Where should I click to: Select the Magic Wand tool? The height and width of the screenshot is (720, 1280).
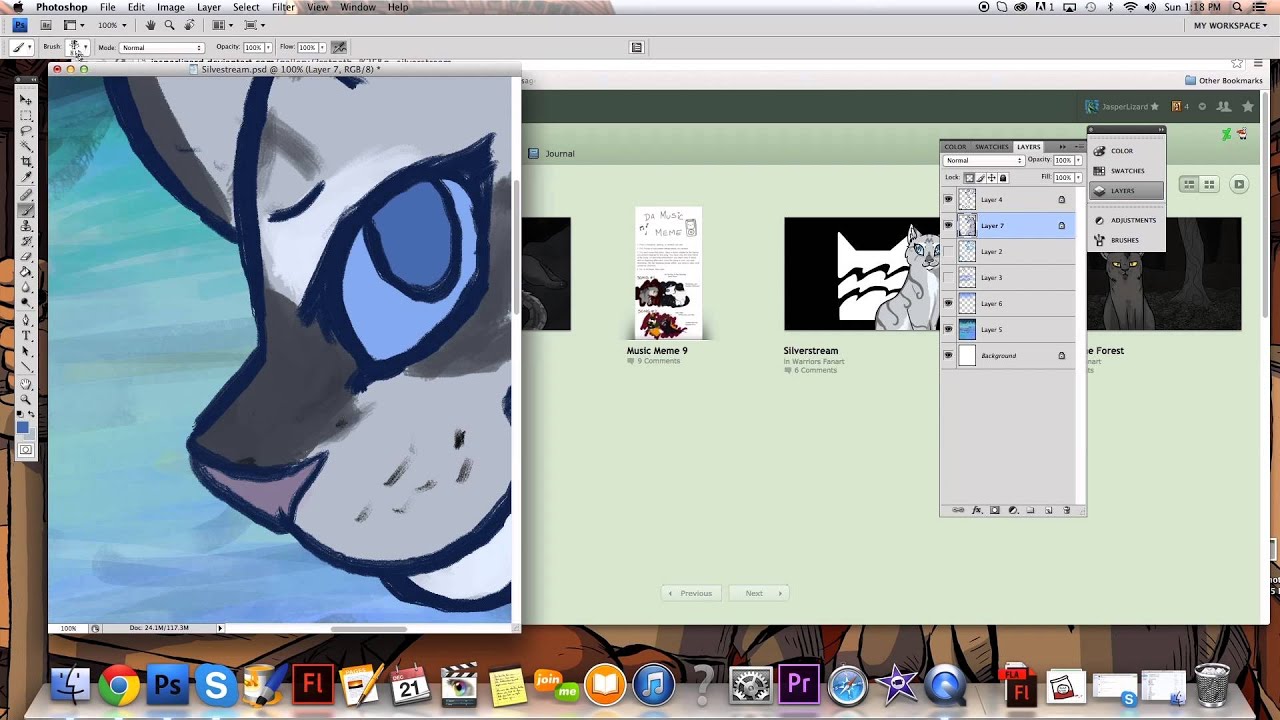(26, 145)
